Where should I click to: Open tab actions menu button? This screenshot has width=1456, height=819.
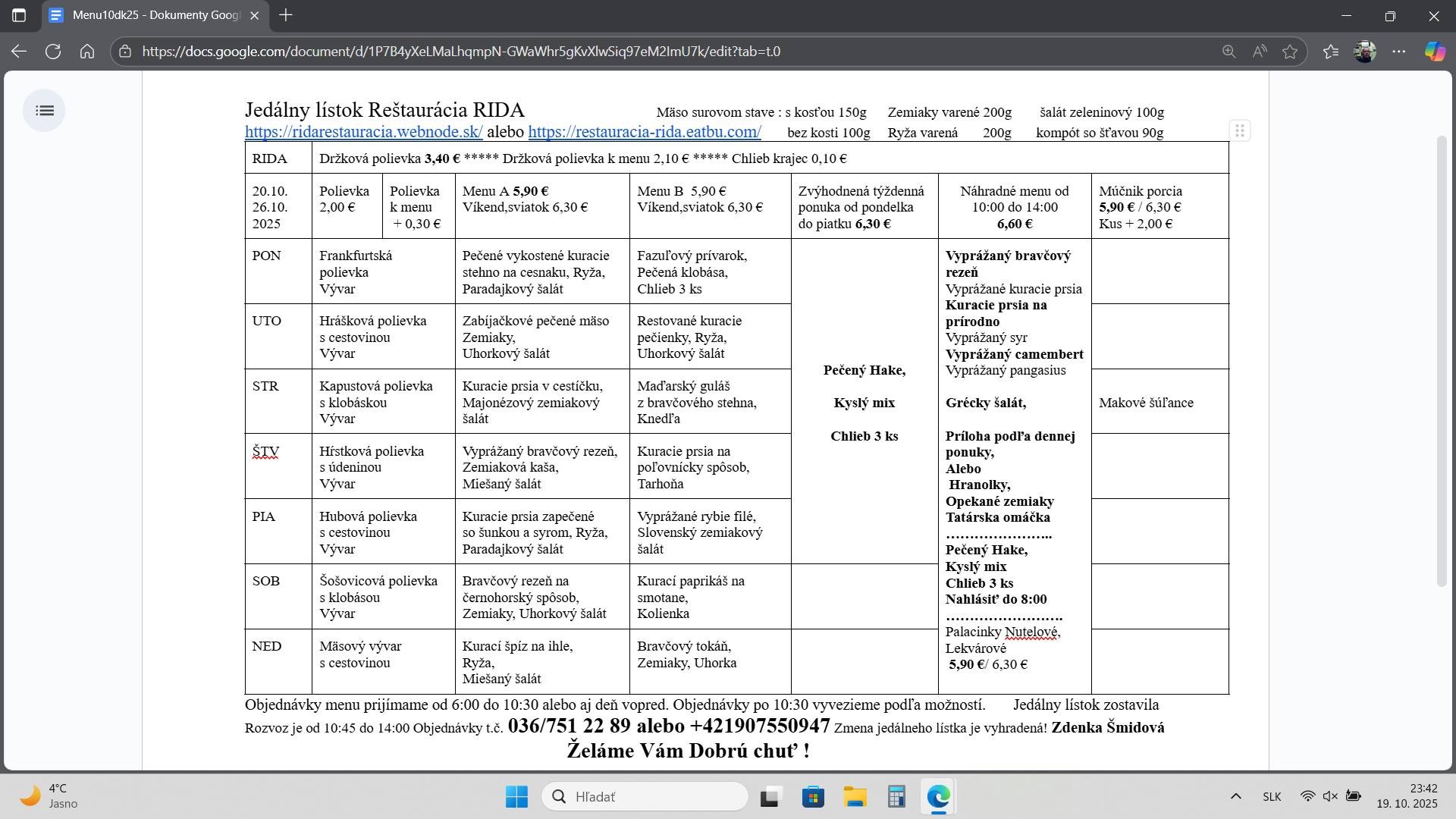(x=19, y=15)
